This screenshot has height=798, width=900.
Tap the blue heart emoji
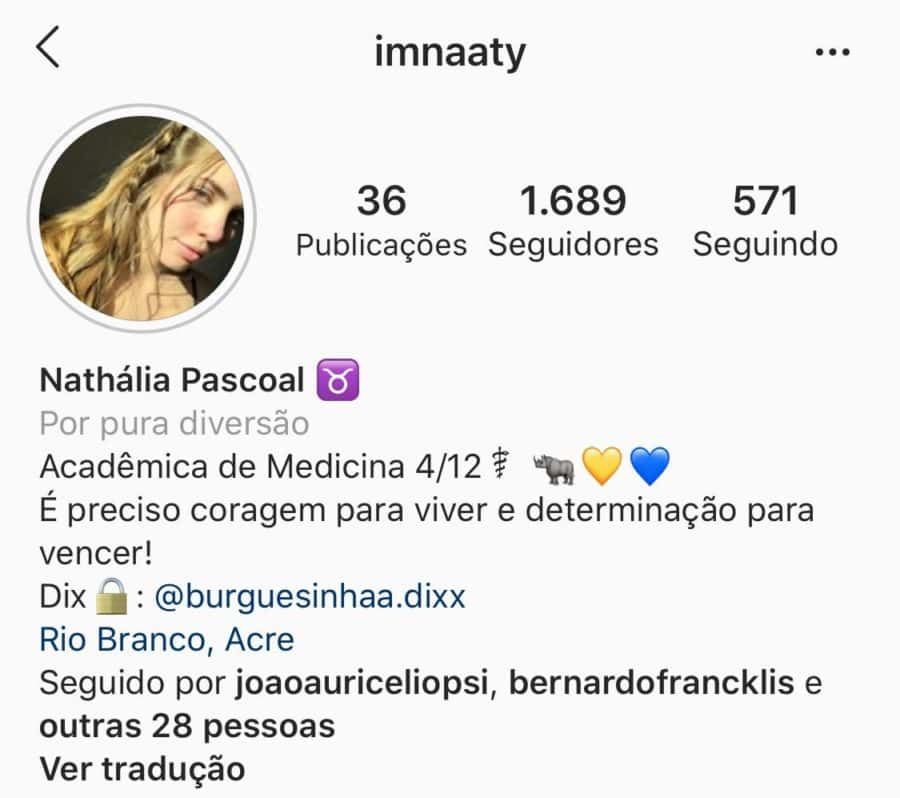(x=650, y=466)
